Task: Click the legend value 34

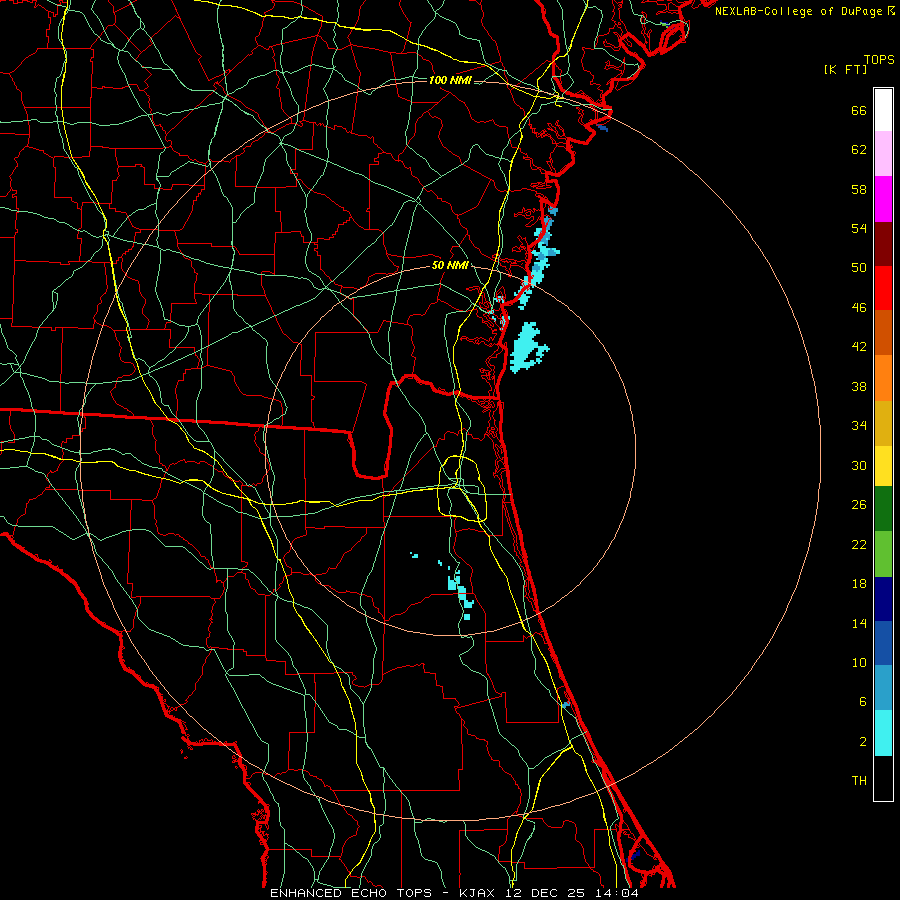Action: click(859, 426)
